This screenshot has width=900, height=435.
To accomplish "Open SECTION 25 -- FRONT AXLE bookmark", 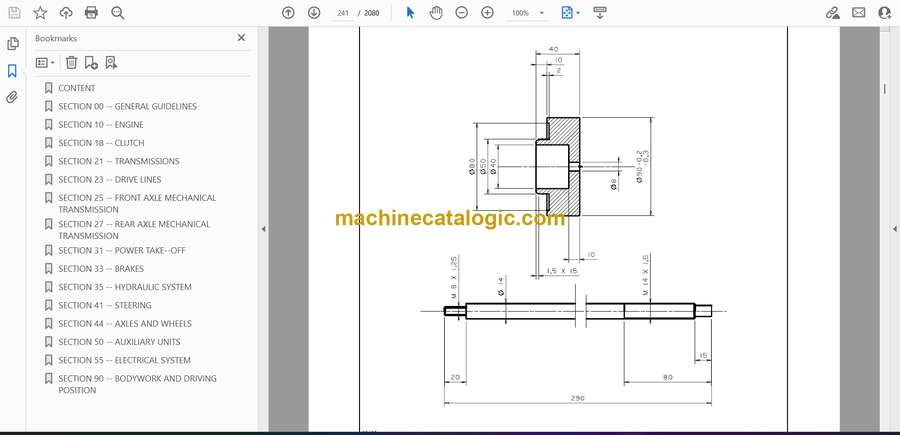I will [137, 203].
